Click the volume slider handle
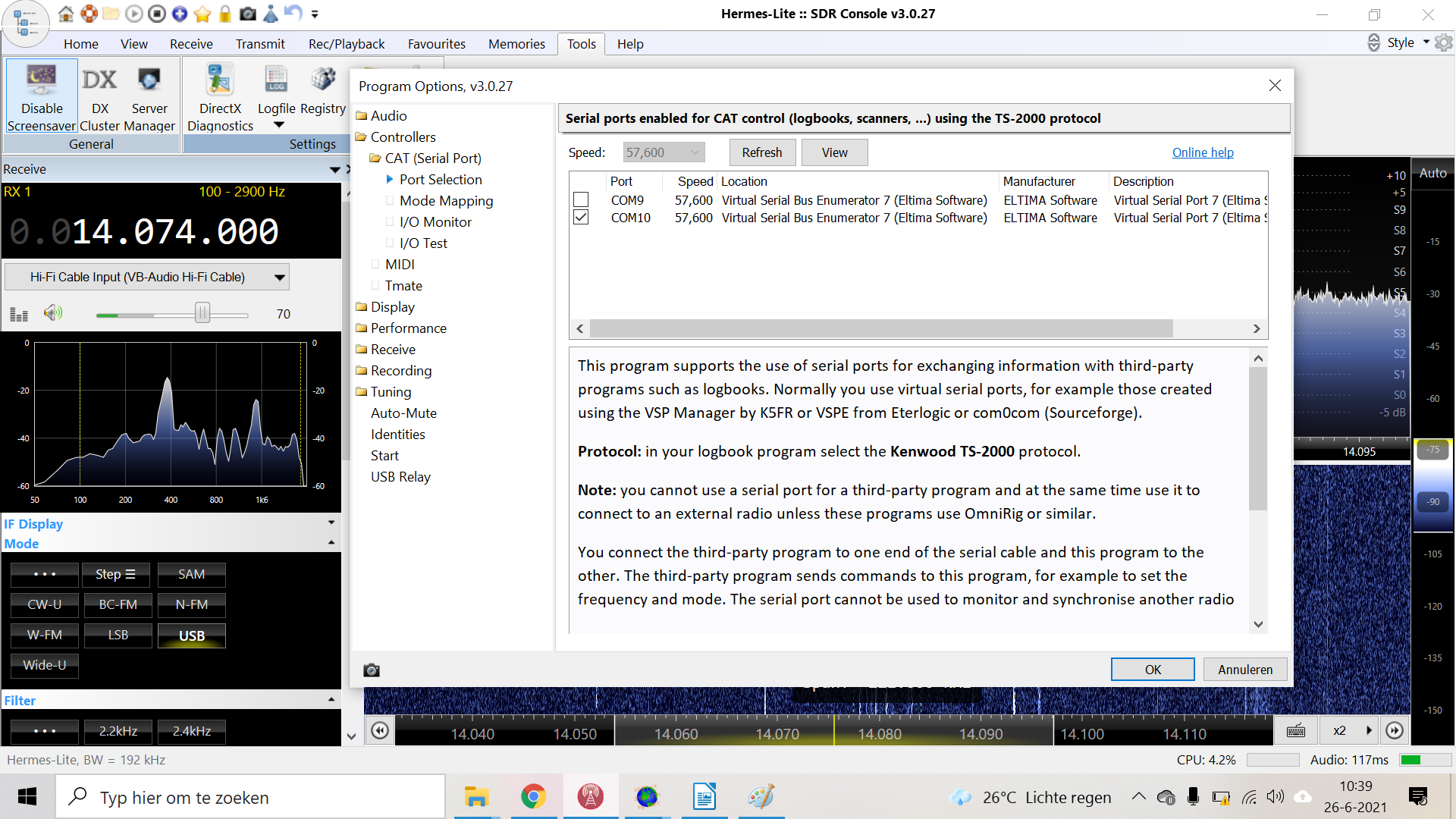Image resolution: width=1456 pixels, height=819 pixels. click(202, 313)
